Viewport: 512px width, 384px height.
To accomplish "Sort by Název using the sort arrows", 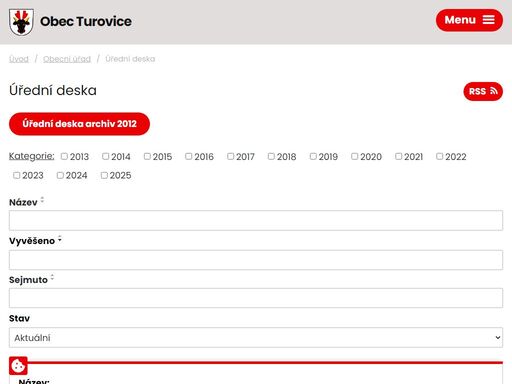I will 42,201.
